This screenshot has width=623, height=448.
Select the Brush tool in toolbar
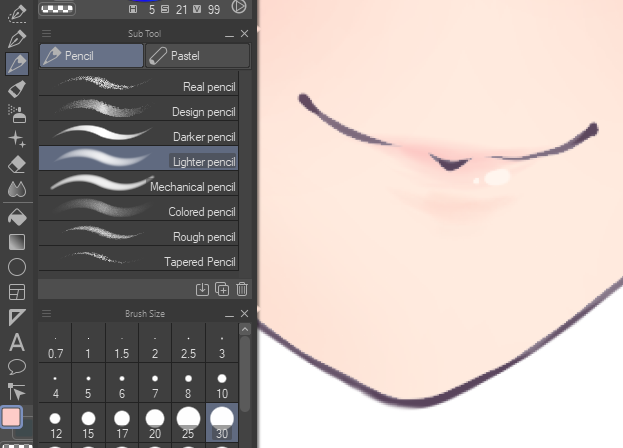coord(17,89)
